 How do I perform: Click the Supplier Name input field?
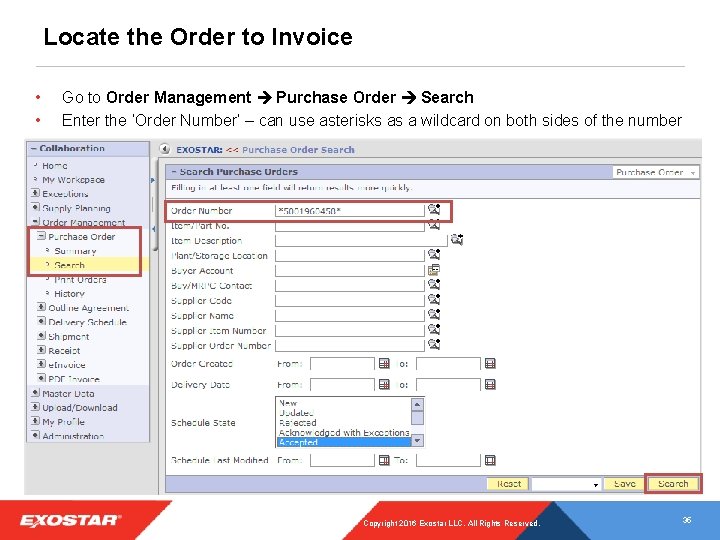350,316
